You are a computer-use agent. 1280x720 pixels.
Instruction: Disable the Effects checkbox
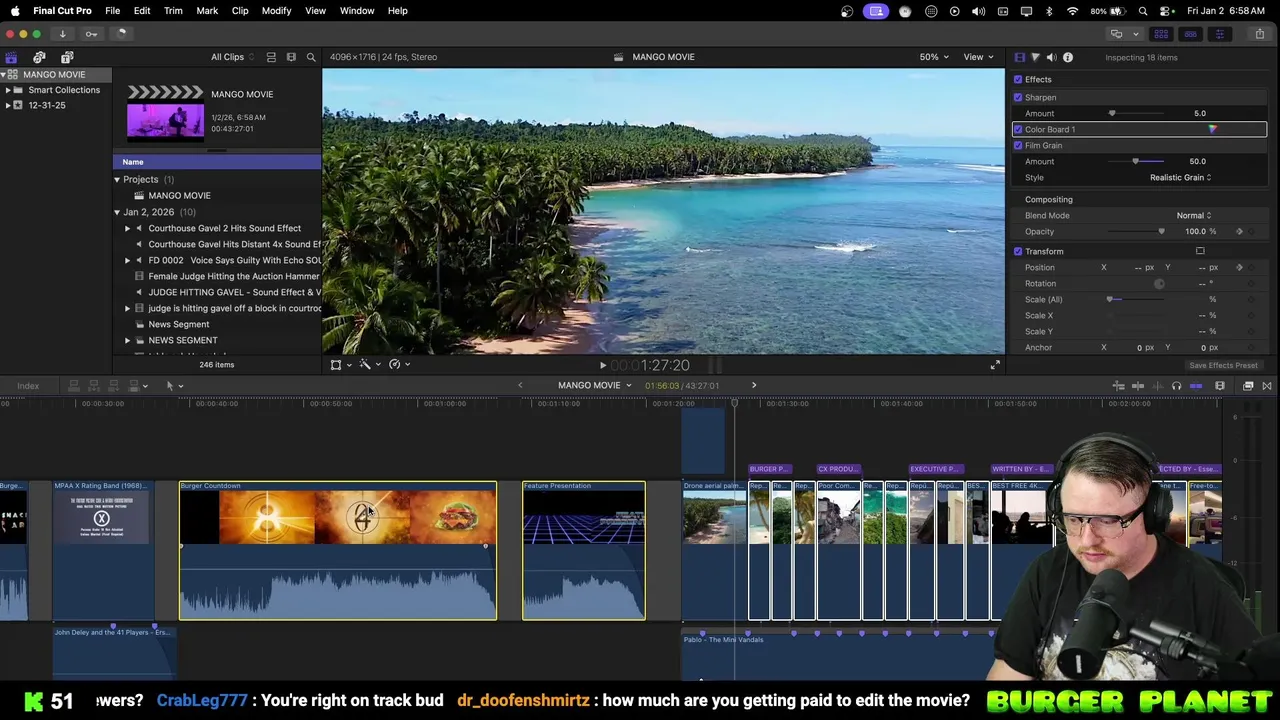(1018, 79)
